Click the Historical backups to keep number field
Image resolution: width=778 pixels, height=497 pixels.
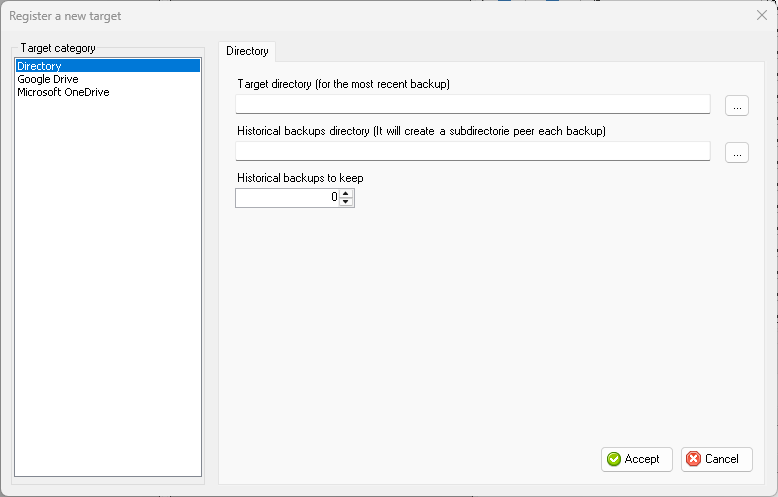point(288,197)
